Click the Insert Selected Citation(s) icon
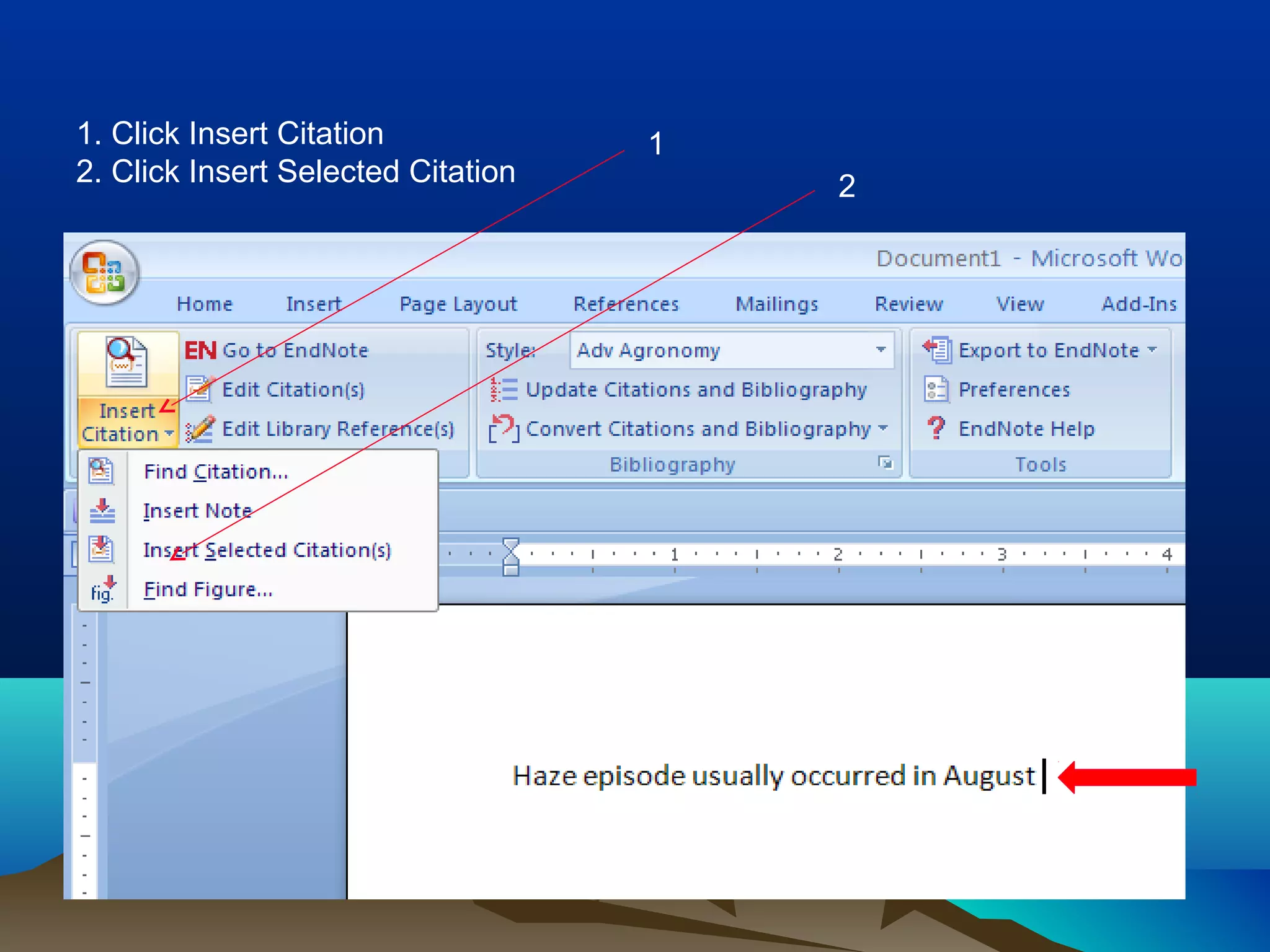The height and width of the screenshot is (952, 1270). point(101,550)
